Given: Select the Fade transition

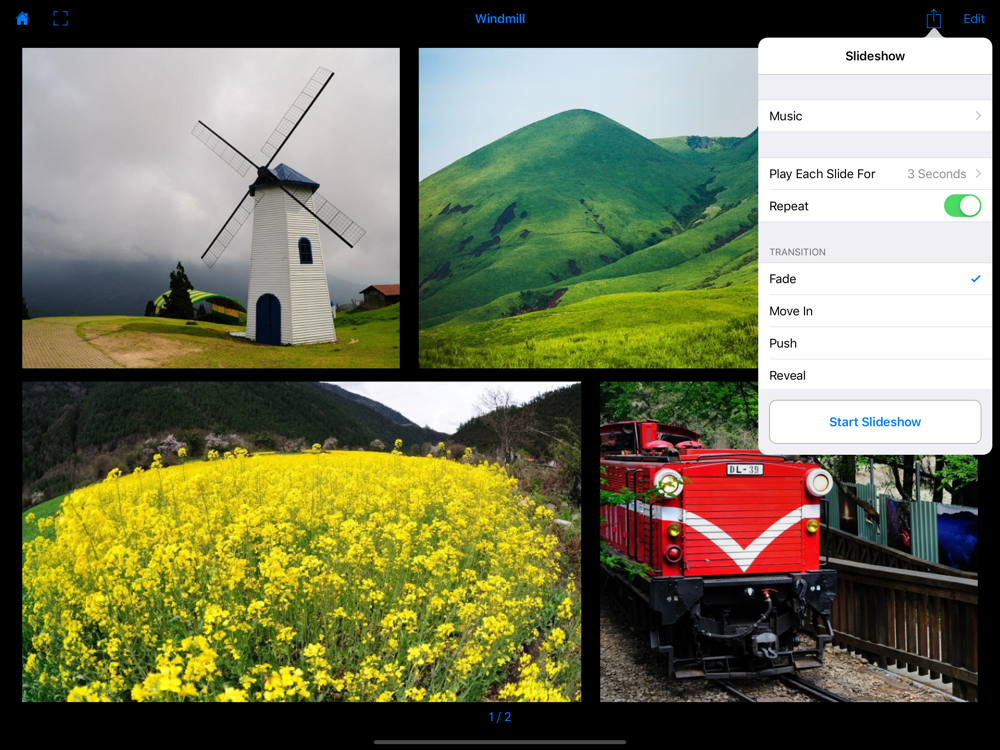Looking at the screenshot, I should click(x=874, y=279).
